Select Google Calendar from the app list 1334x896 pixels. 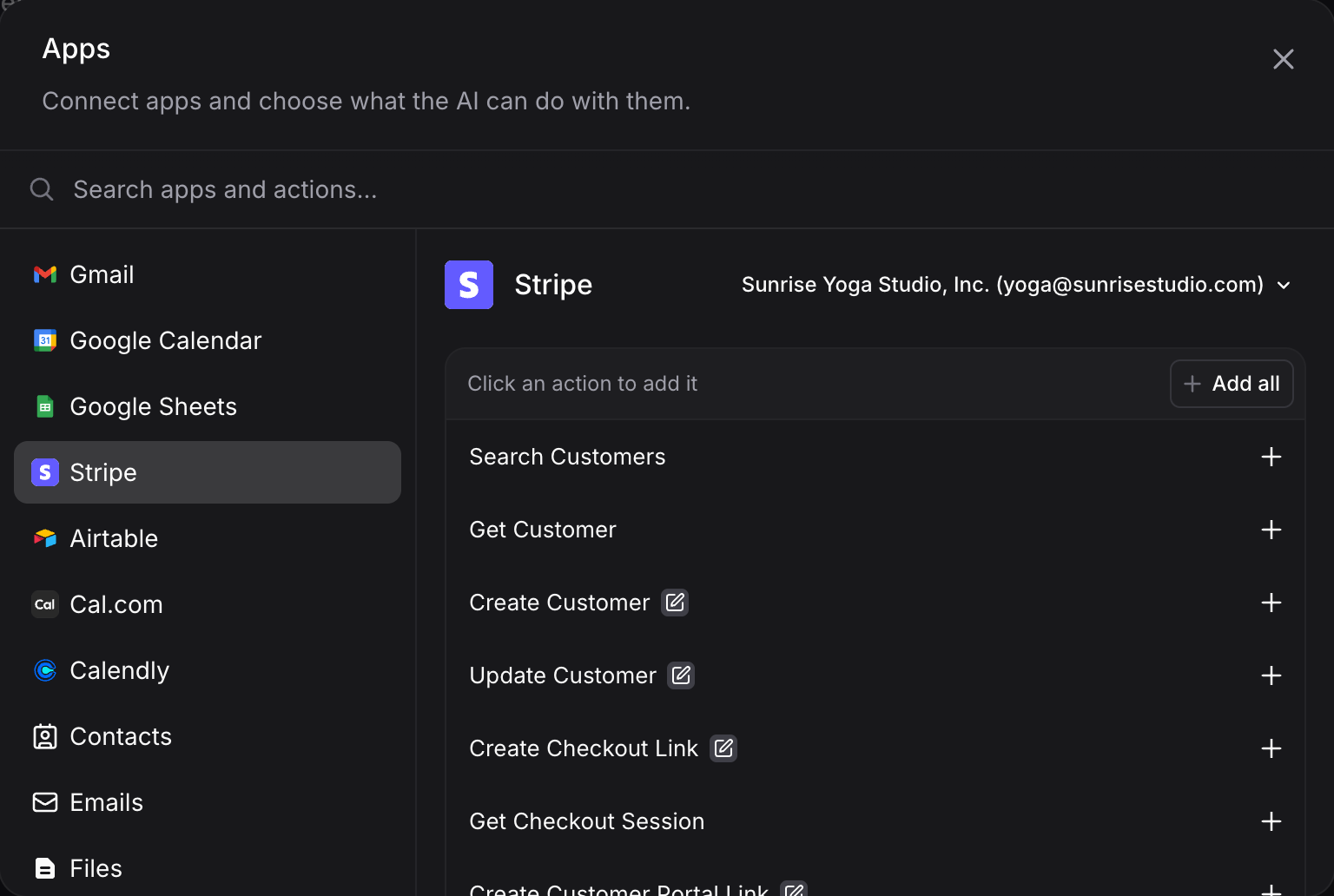[x=208, y=340]
